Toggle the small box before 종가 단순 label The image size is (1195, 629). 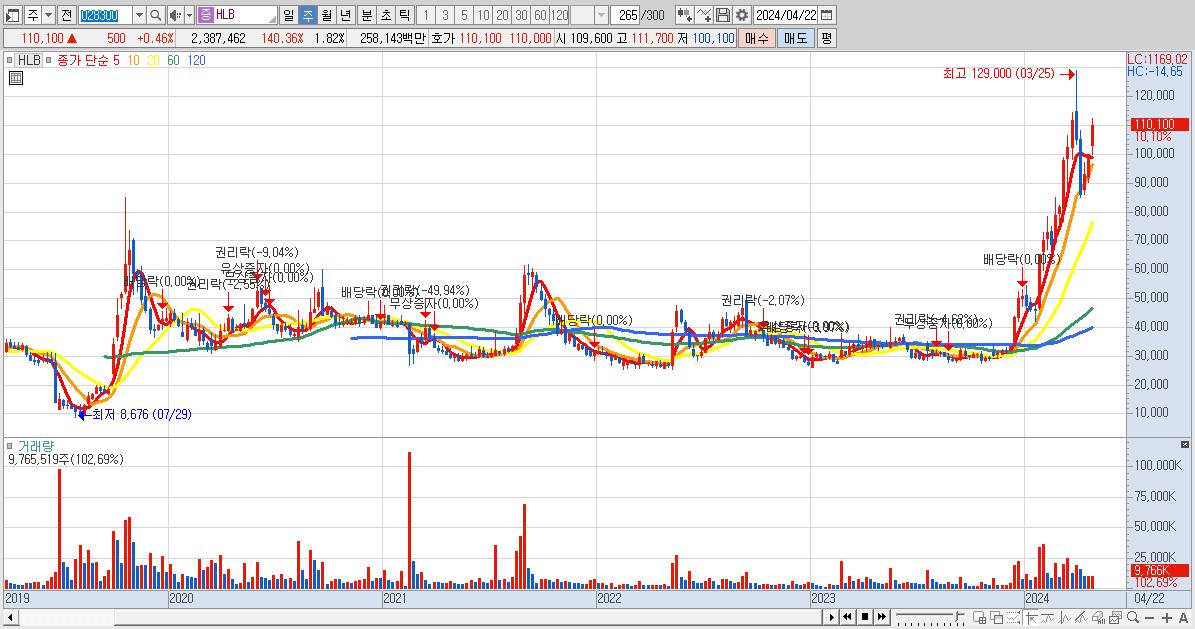(48, 60)
